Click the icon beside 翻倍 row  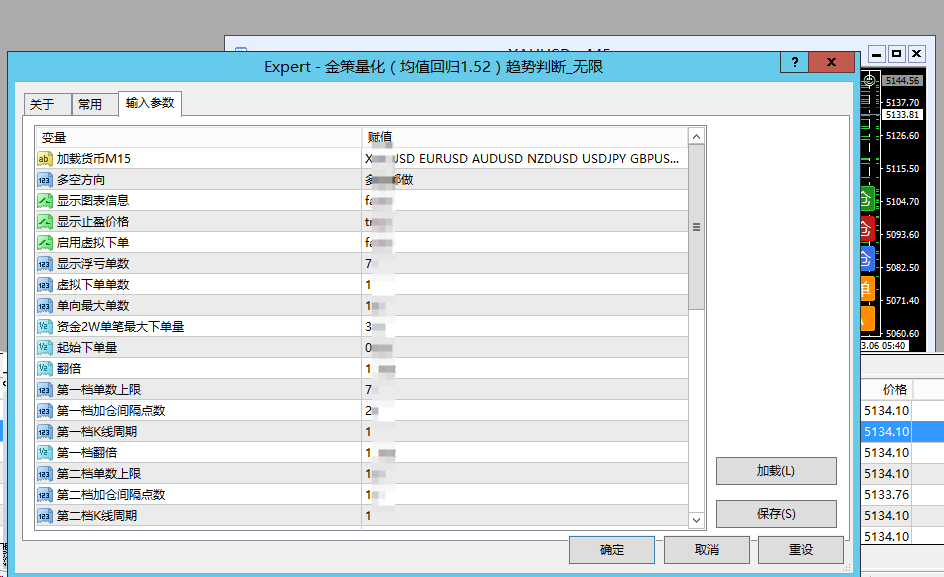coord(45,369)
